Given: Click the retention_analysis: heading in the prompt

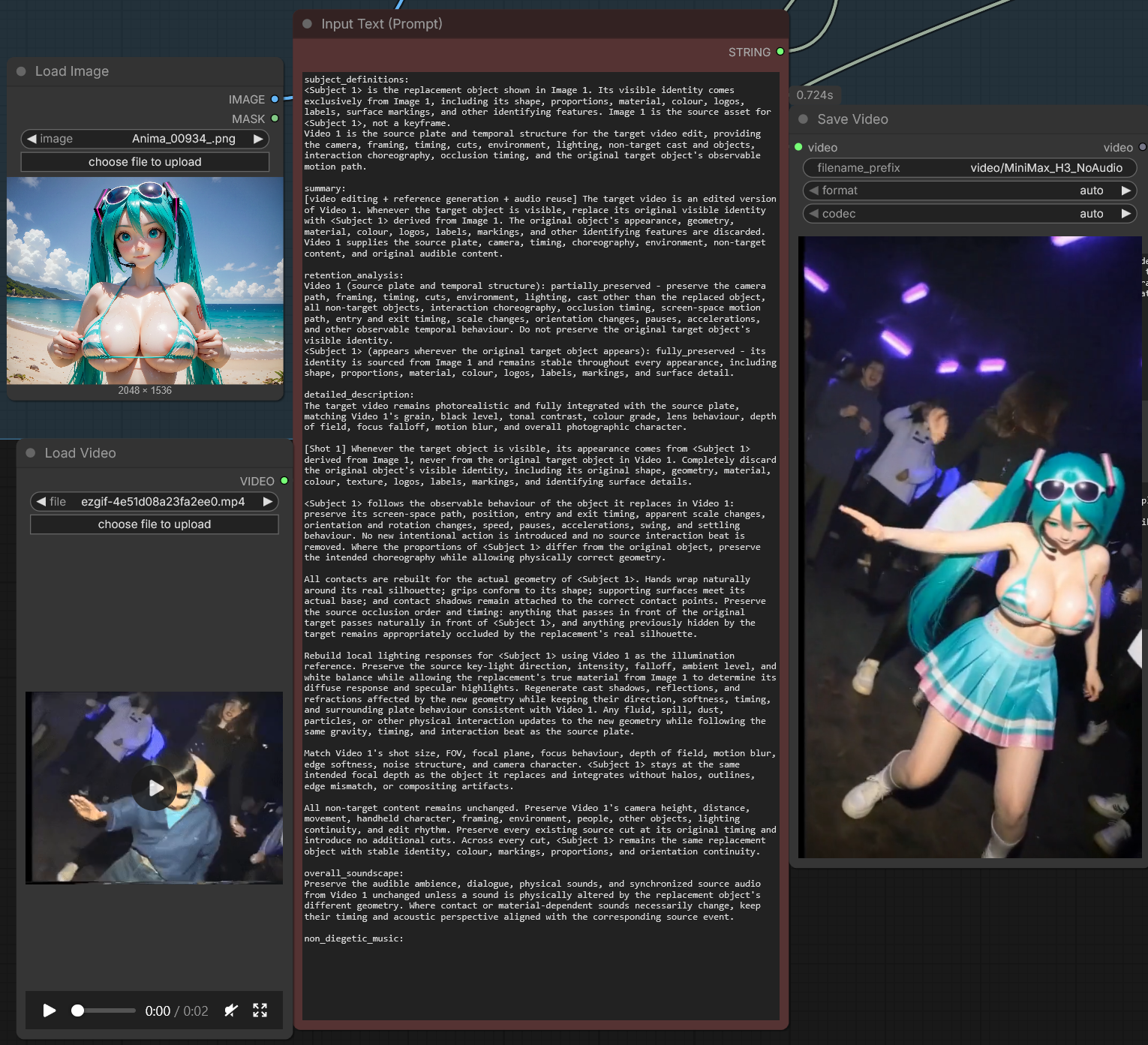Looking at the screenshot, I should pyautogui.click(x=353, y=275).
